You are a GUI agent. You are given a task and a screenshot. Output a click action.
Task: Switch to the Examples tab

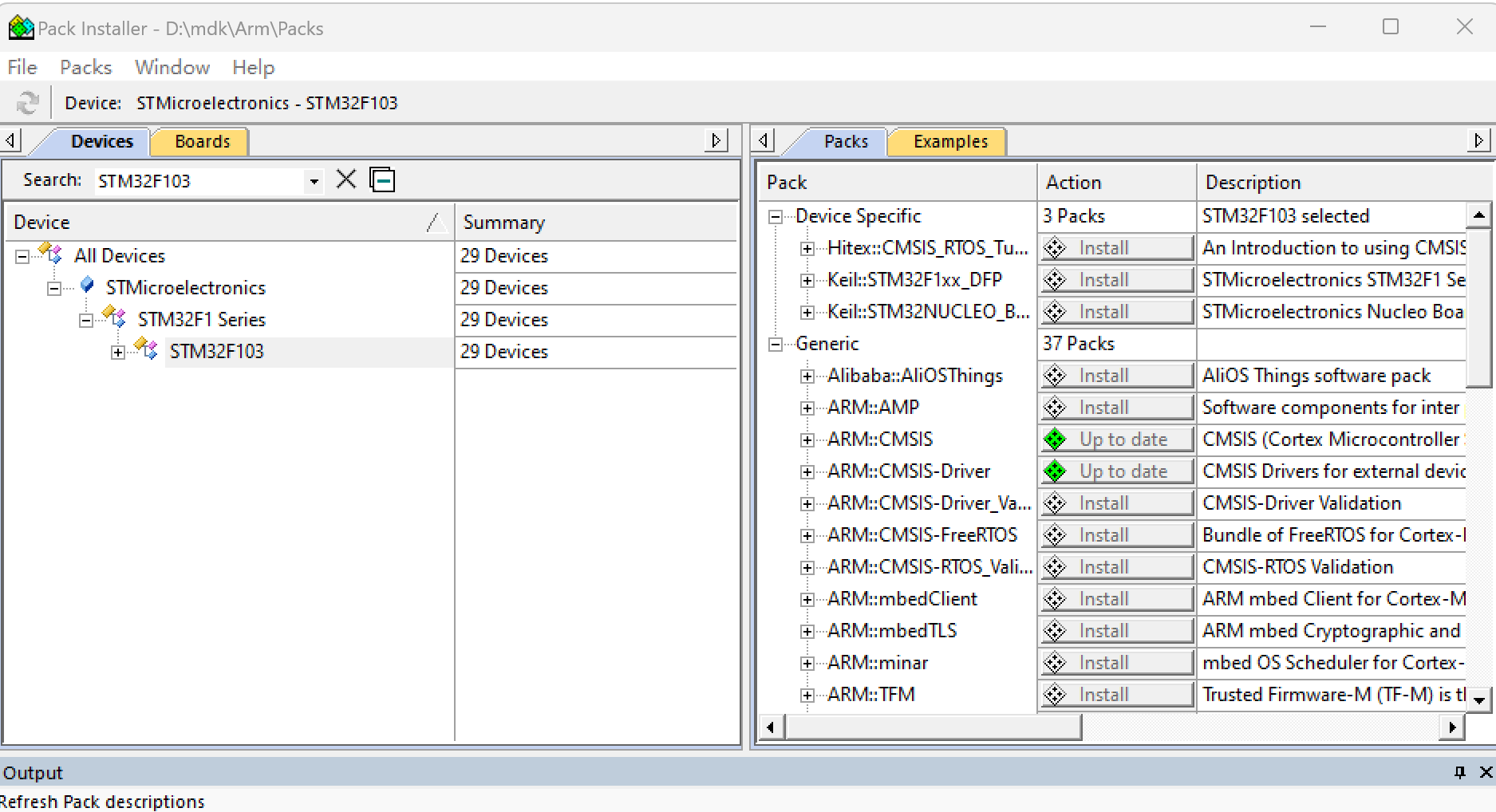[x=950, y=142]
